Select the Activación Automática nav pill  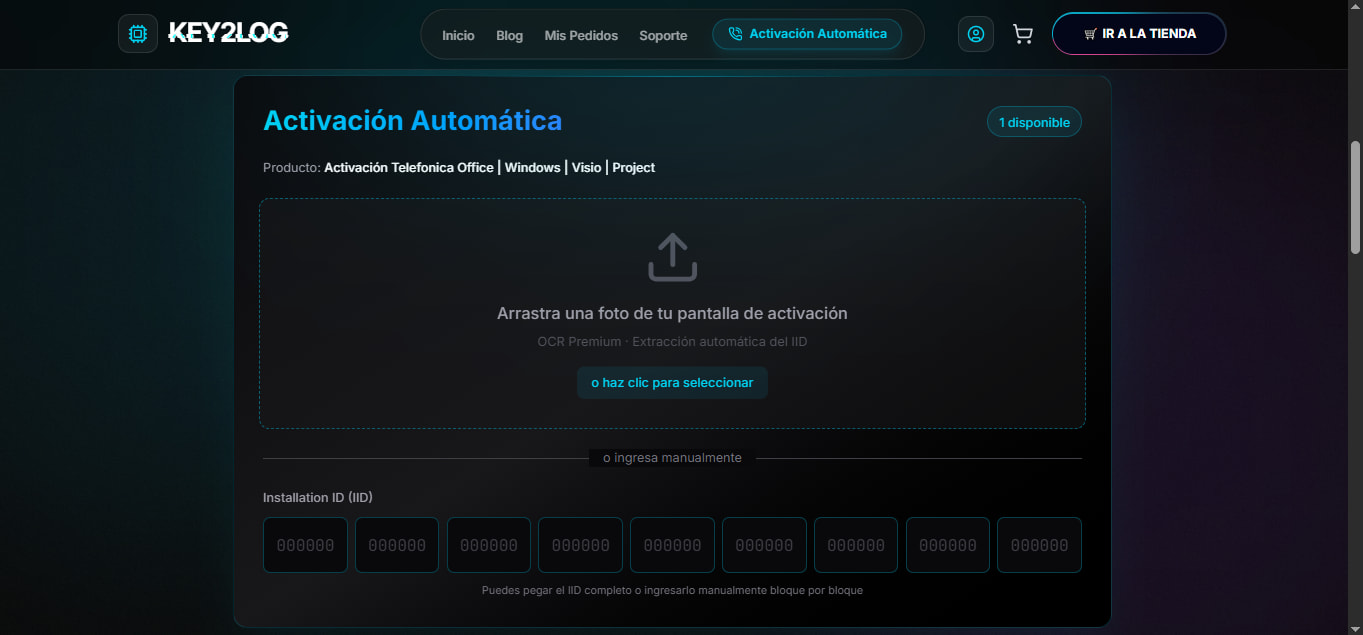point(807,34)
